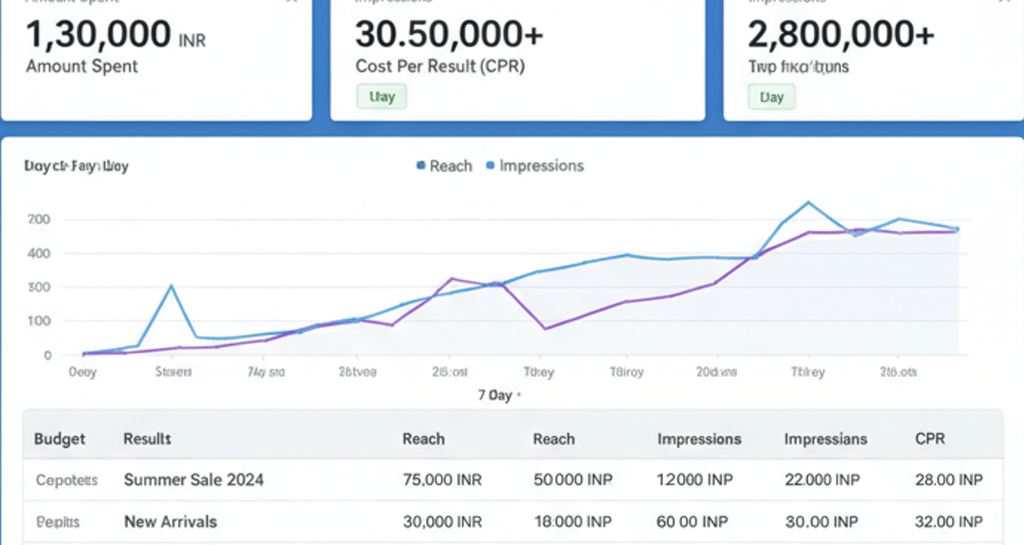Image resolution: width=1024 pixels, height=545 pixels.
Task: Select the 60 00 INP cell
Action: tap(692, 522)
